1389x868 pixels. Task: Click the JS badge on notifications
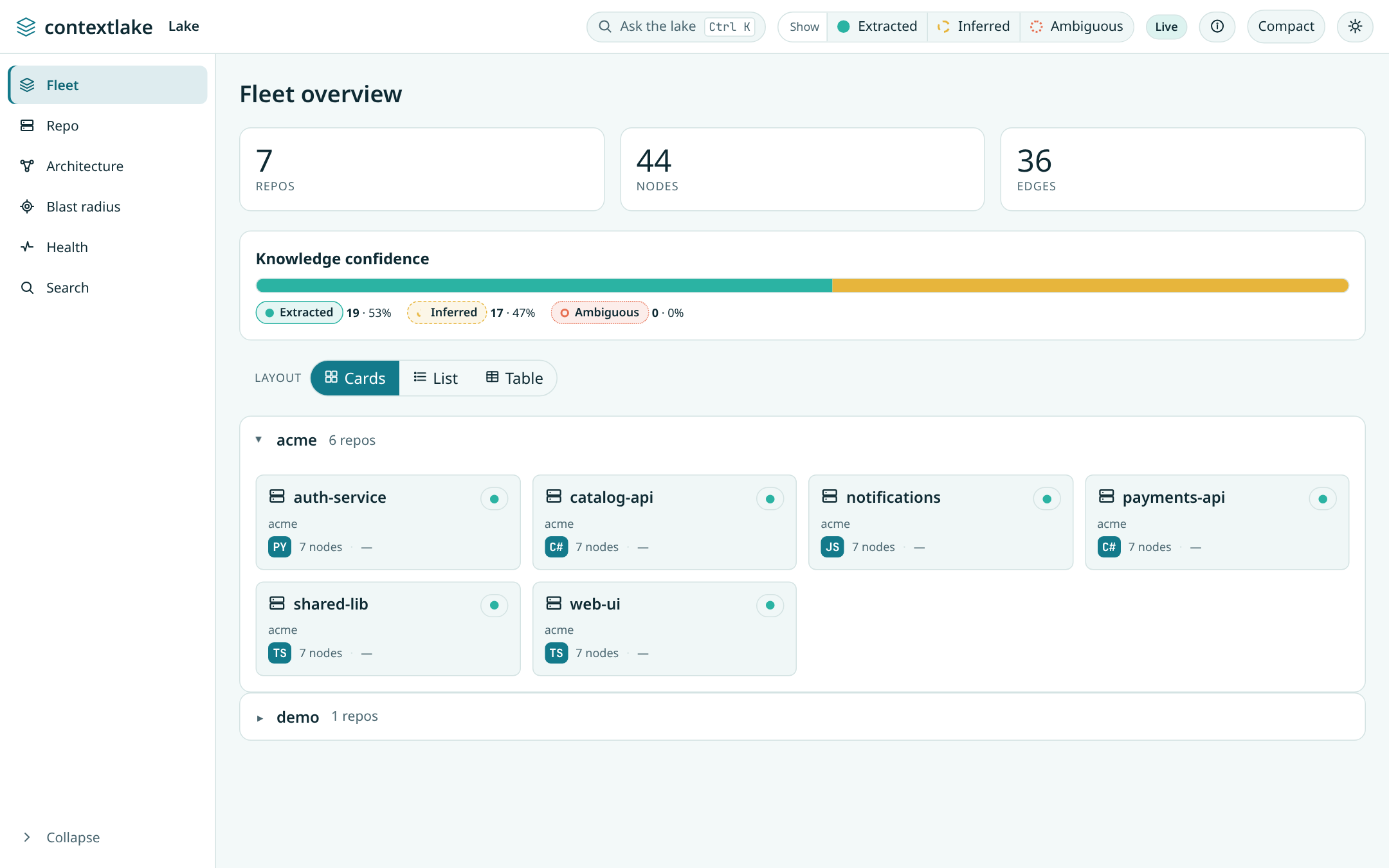pyautogui.click(x=832, y=547)
